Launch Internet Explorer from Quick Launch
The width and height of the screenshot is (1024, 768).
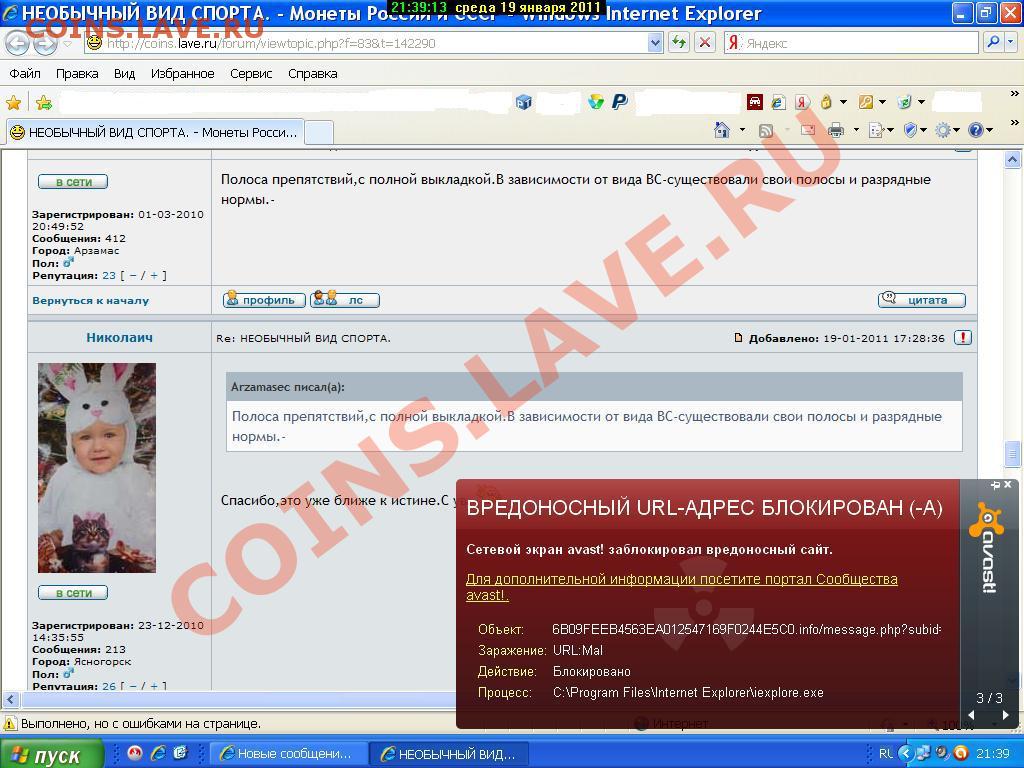[x=157, y=753]
